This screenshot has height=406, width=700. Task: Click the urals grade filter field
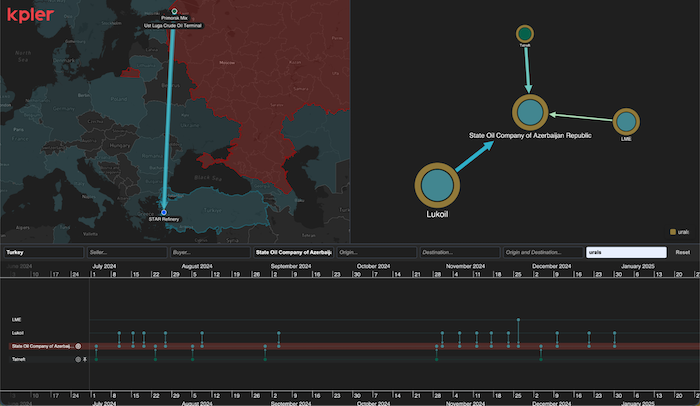pyautogui.click(x=626, y=252)
